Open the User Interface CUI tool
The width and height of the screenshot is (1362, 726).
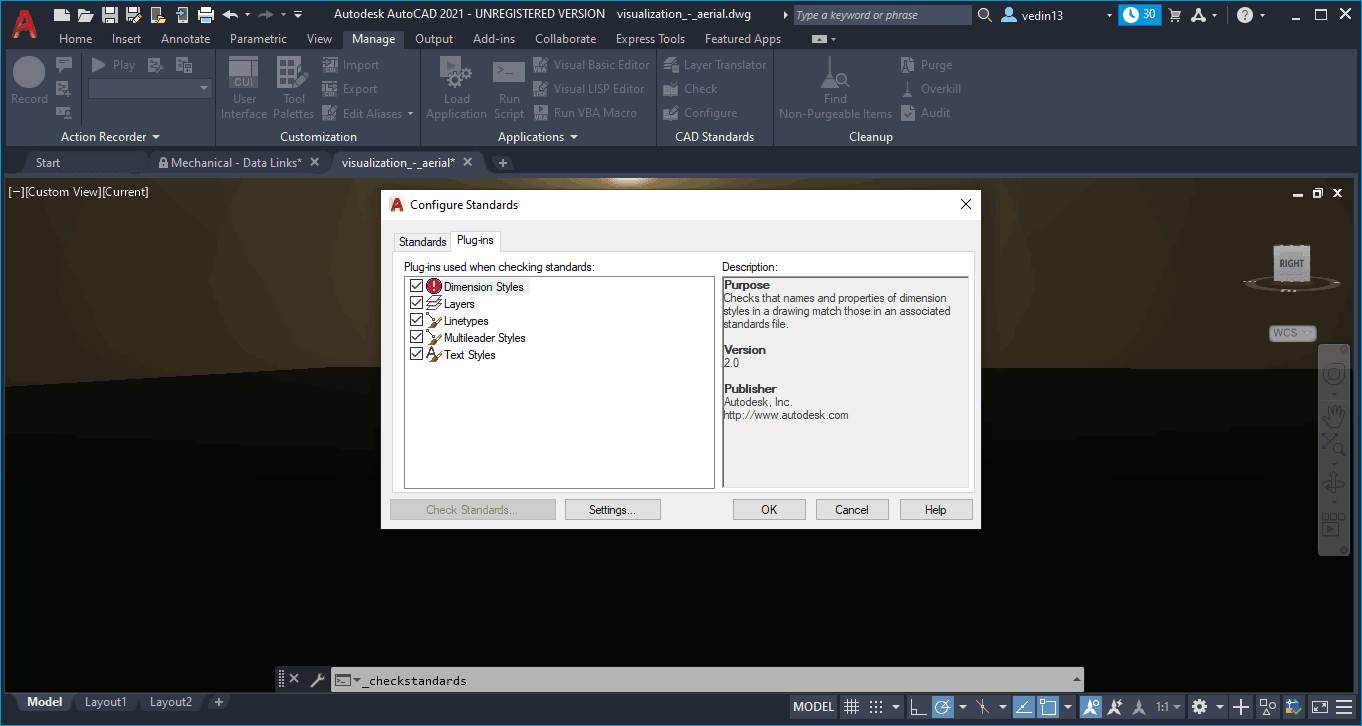coord(244,88)
